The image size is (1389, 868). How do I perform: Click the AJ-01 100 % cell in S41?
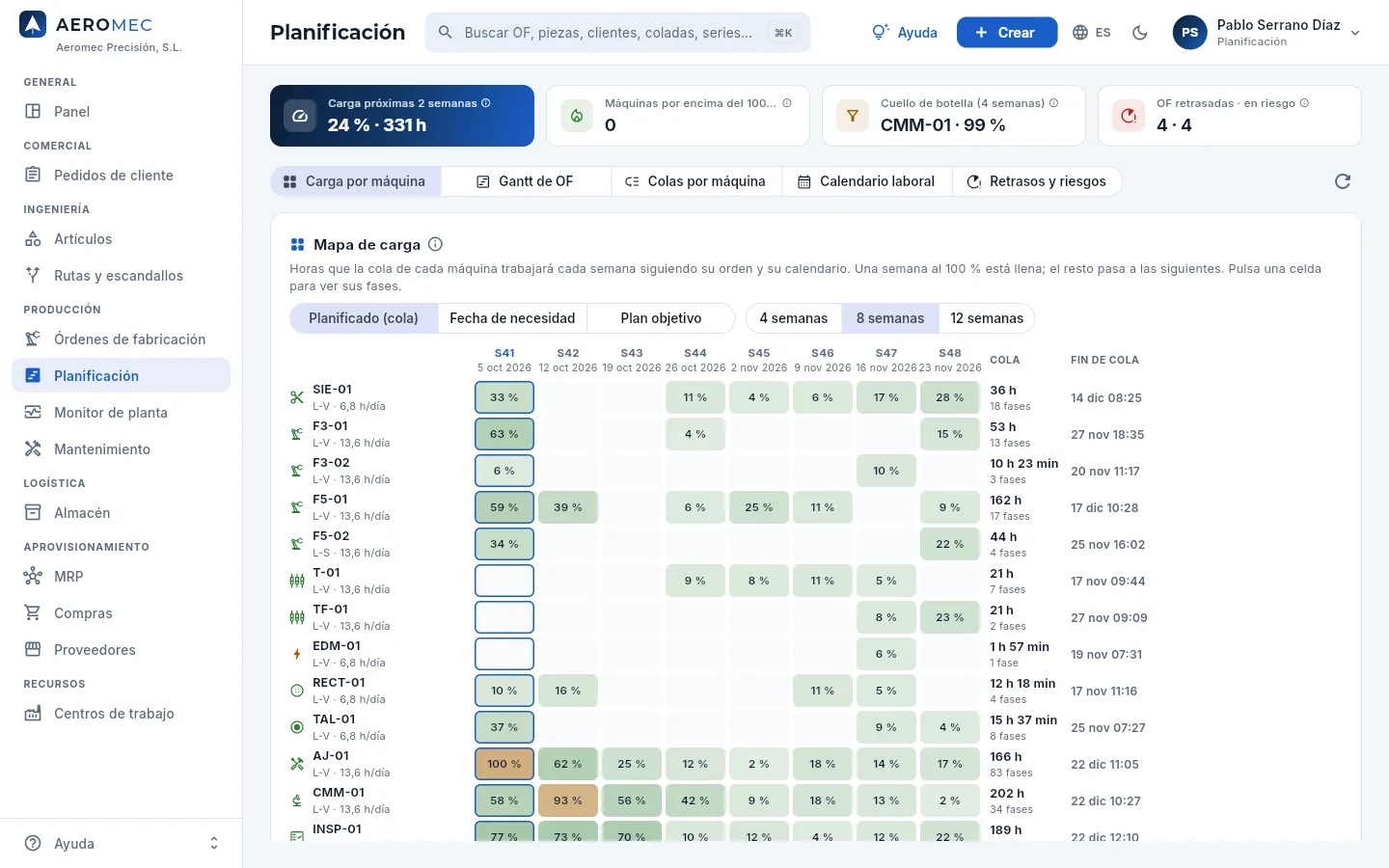click(504, 764)
